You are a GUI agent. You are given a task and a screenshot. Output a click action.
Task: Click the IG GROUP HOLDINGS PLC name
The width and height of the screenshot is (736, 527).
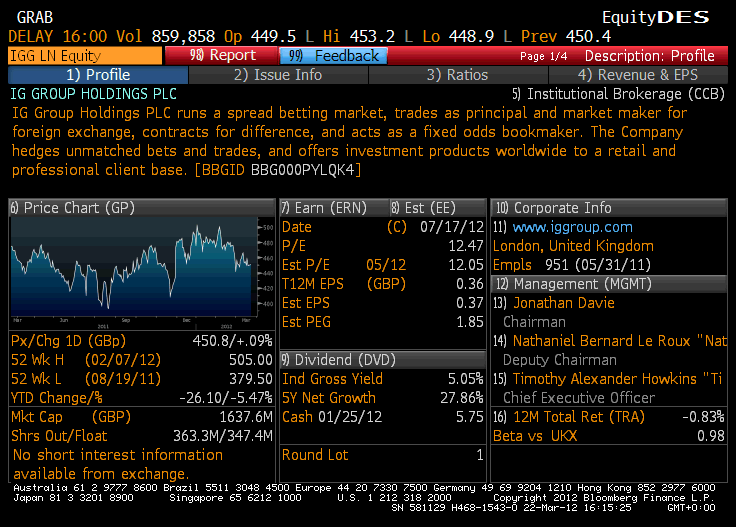point(93,94)
